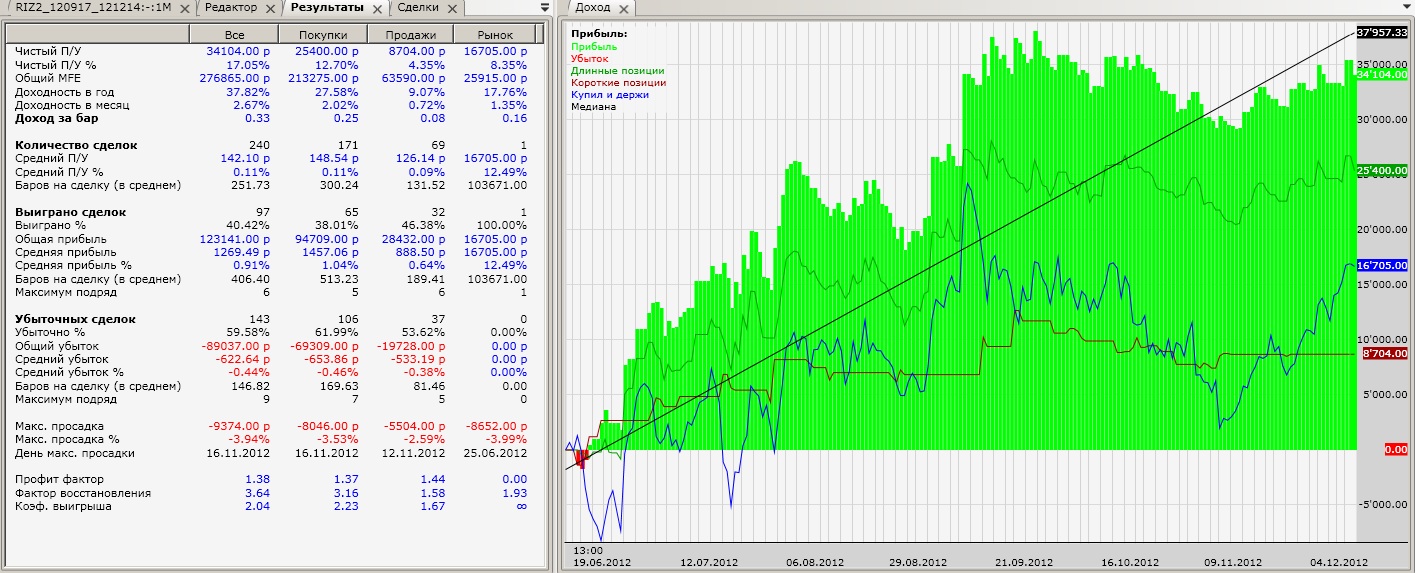Click the Прибыль legend entry in green
Image resolution: width=1415 pixels, height=573 pixels.
coord(594,46)
